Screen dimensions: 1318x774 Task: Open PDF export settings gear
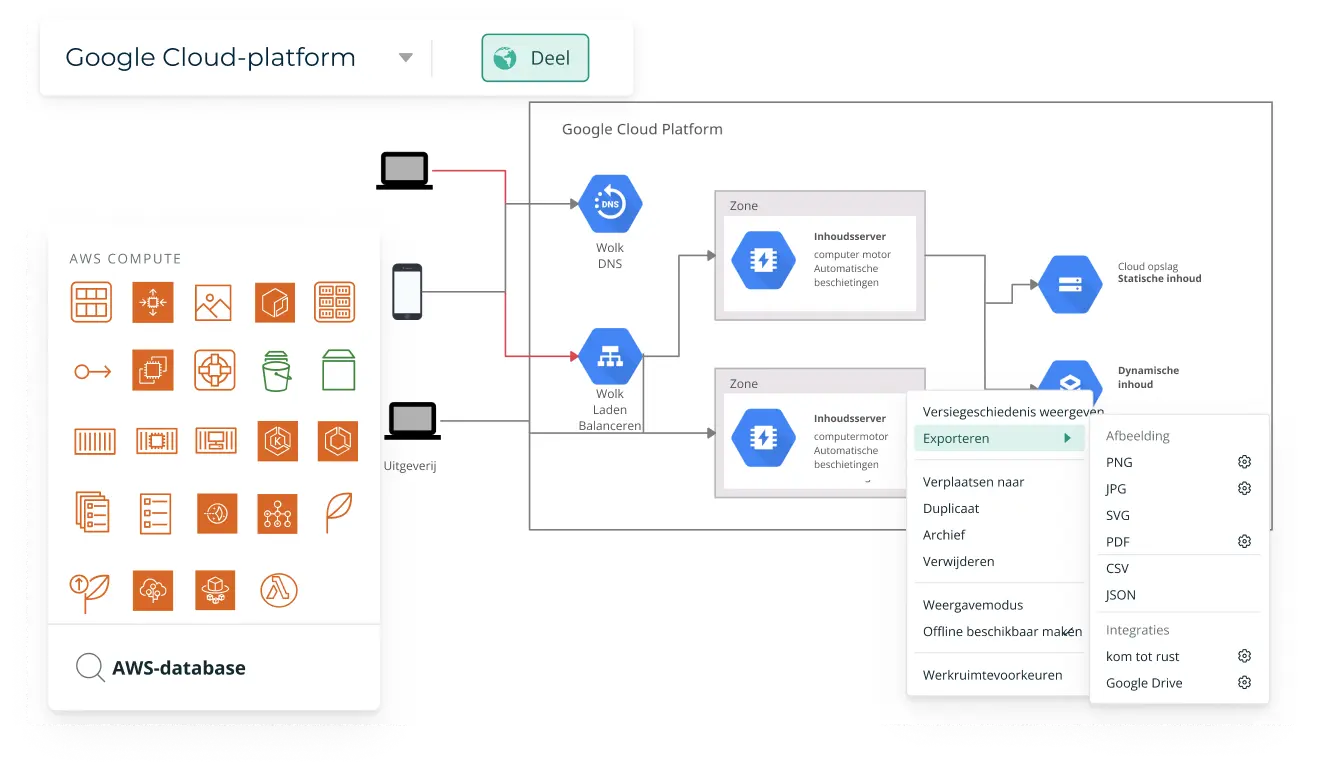point(1245,541)
